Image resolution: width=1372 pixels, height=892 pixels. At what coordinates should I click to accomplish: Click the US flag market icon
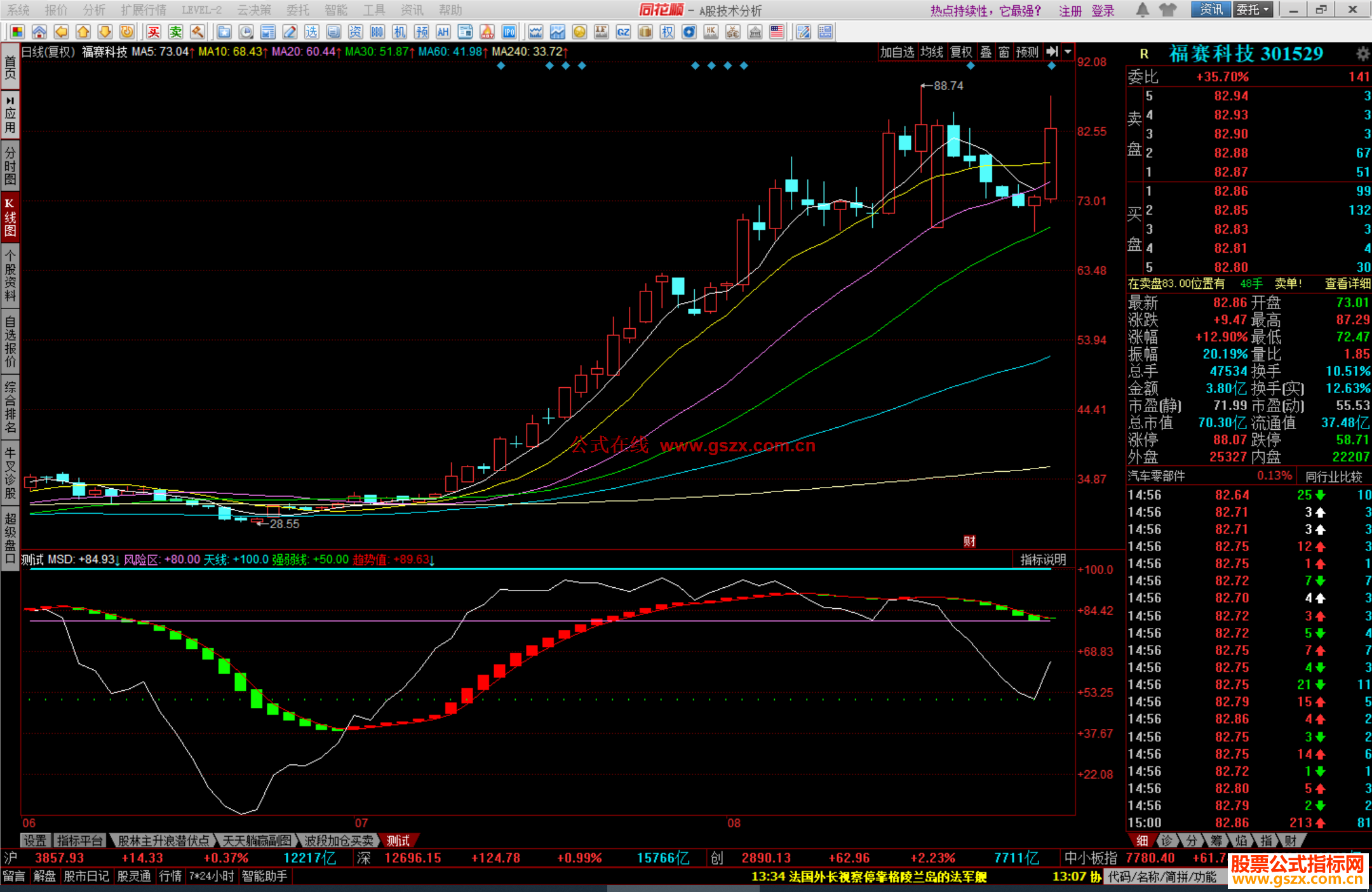pyautogui.click(x=776, y=32)
